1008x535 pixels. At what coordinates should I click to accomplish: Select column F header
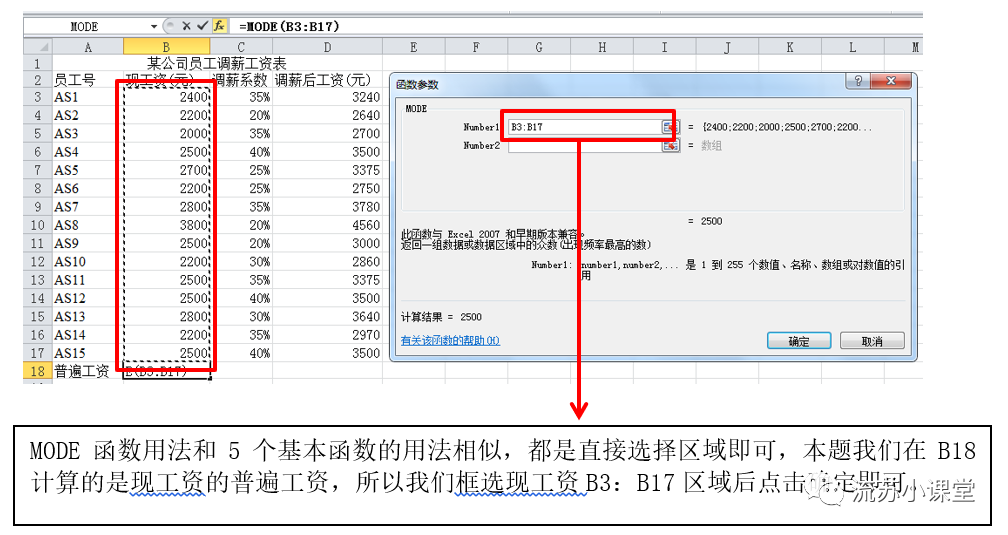[476, 47]
